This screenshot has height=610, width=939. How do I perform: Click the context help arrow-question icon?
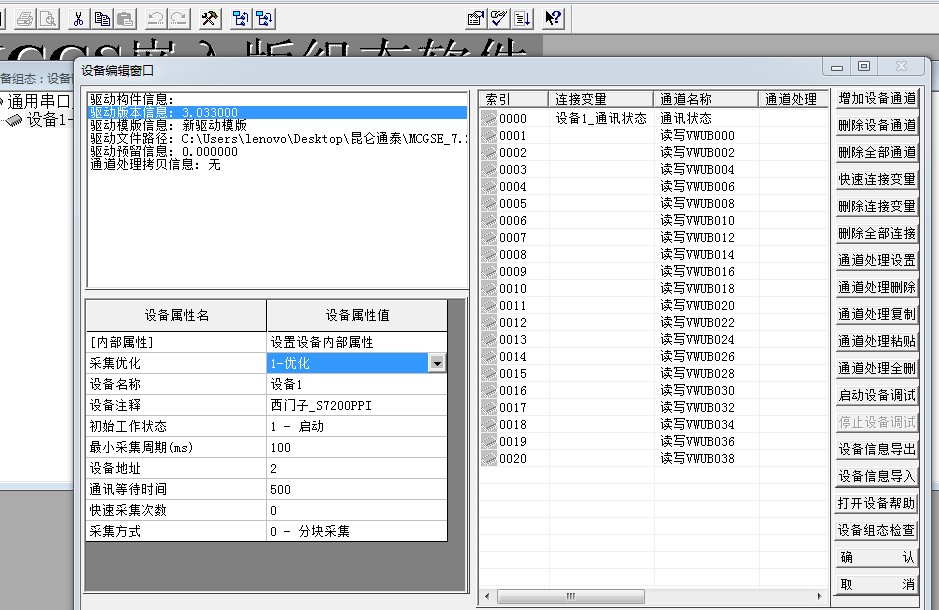pyautogui.click(x=553, y=18)
